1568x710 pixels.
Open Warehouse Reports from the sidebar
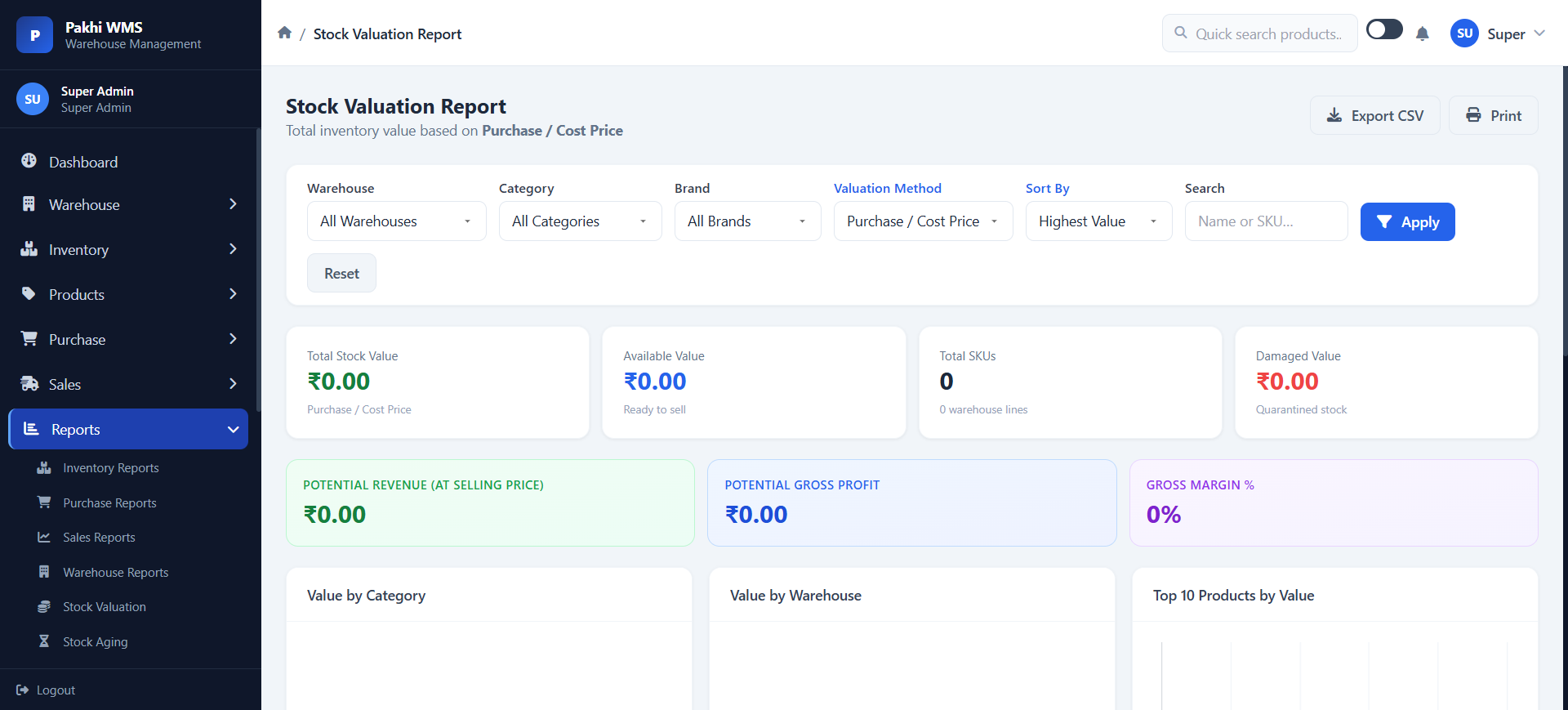tap(116, 572)
